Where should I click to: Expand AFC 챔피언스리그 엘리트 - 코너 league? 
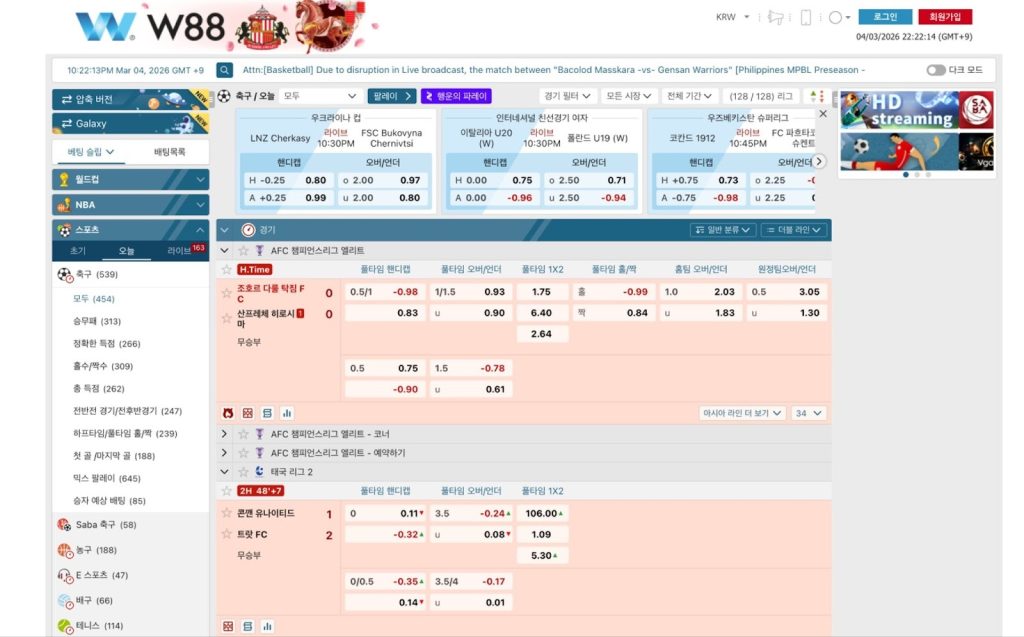click(225, 434)
